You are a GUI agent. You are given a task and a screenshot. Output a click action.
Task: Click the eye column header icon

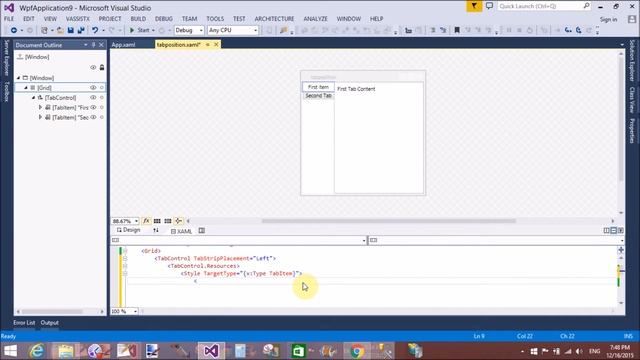click(93, 67)
